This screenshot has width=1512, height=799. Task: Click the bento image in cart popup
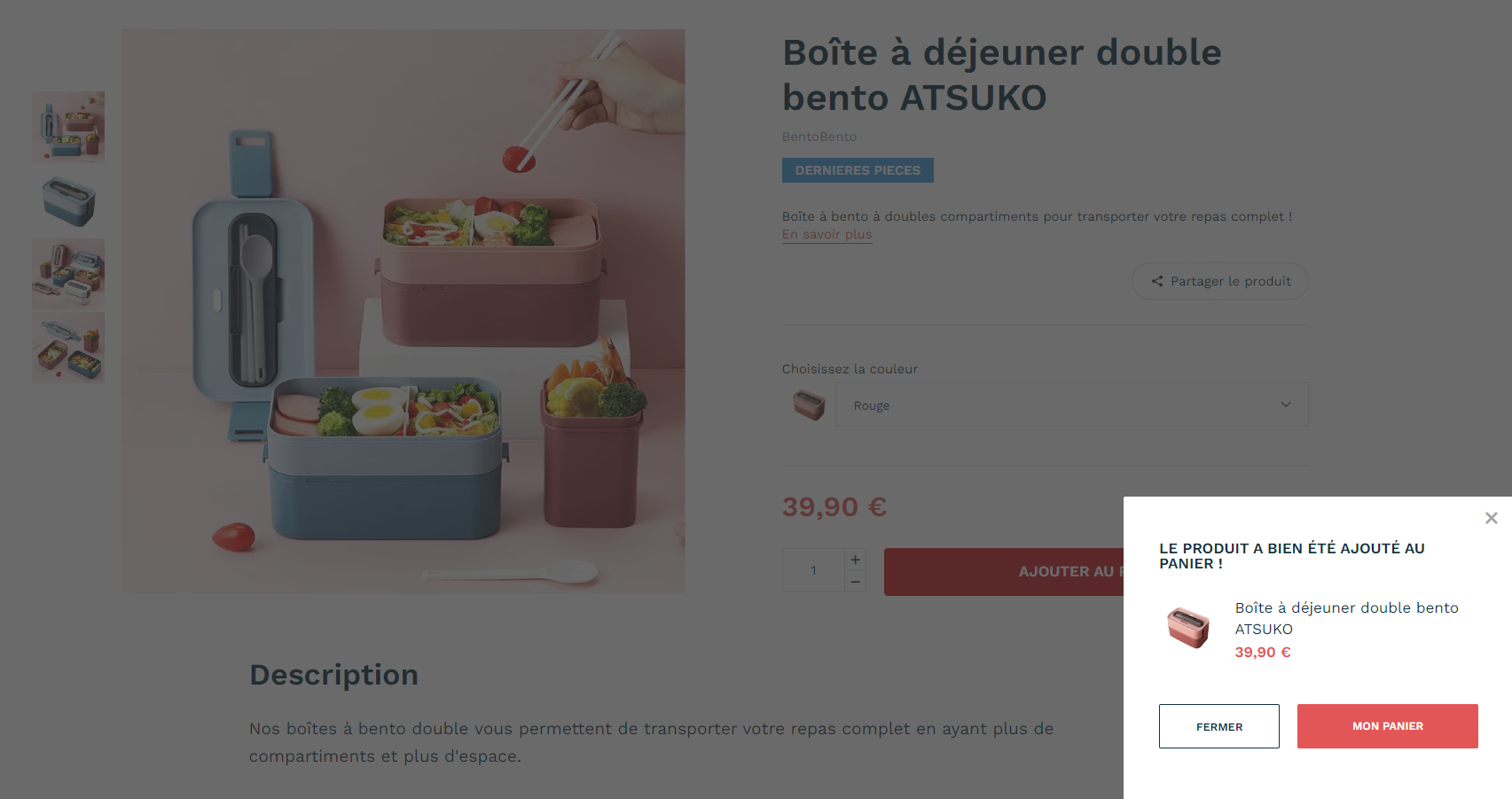click(x=1188, y=627)
